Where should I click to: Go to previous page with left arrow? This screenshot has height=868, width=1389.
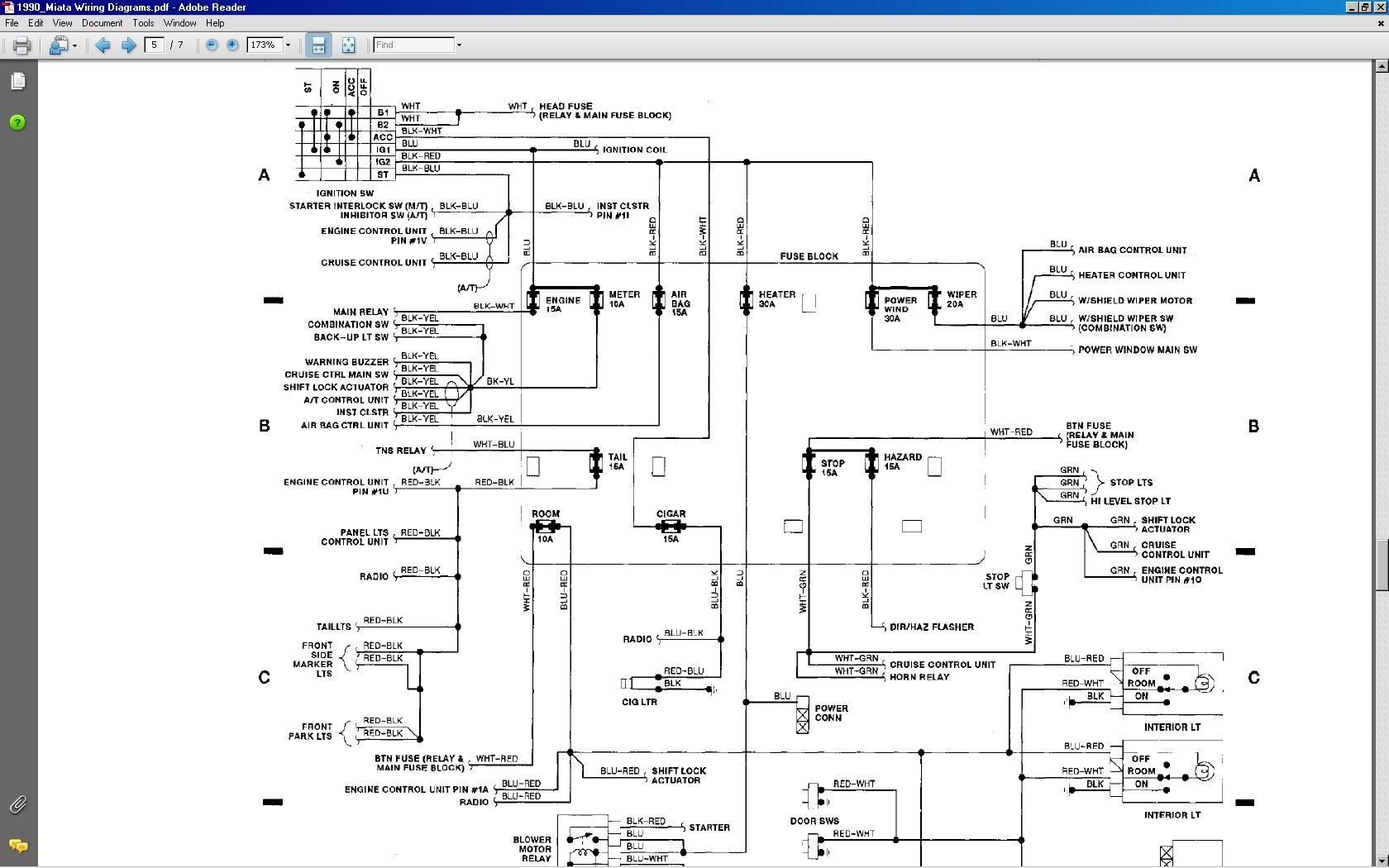click(103, 45)
